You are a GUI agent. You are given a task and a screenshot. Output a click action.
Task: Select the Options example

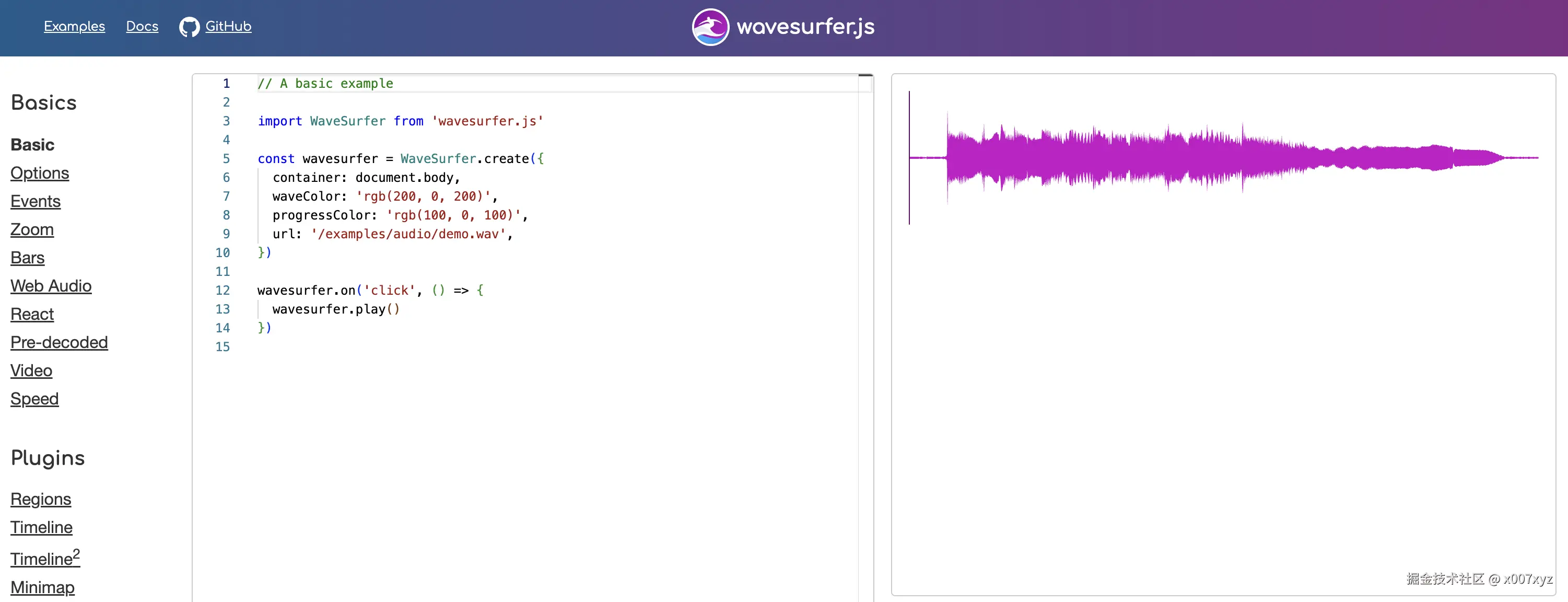coord(40,173)
